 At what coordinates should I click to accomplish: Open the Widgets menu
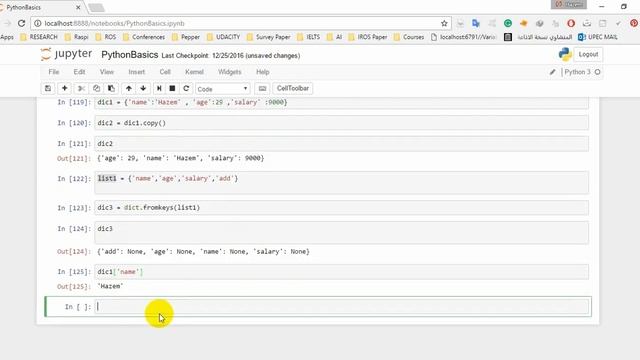tap(229, 72)
